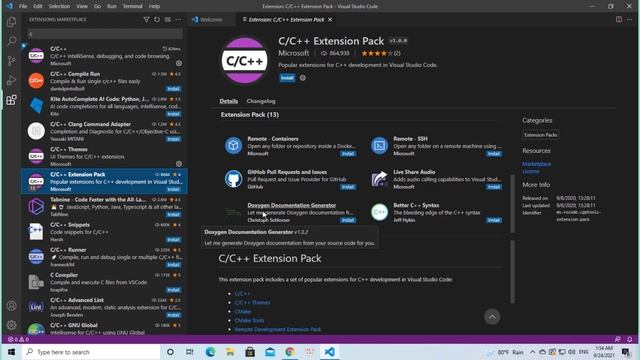Image resolution: width=640 pixels, height=360 pixels.
Task: Install Remote - SSH from pack
Action: coord(494,154)
